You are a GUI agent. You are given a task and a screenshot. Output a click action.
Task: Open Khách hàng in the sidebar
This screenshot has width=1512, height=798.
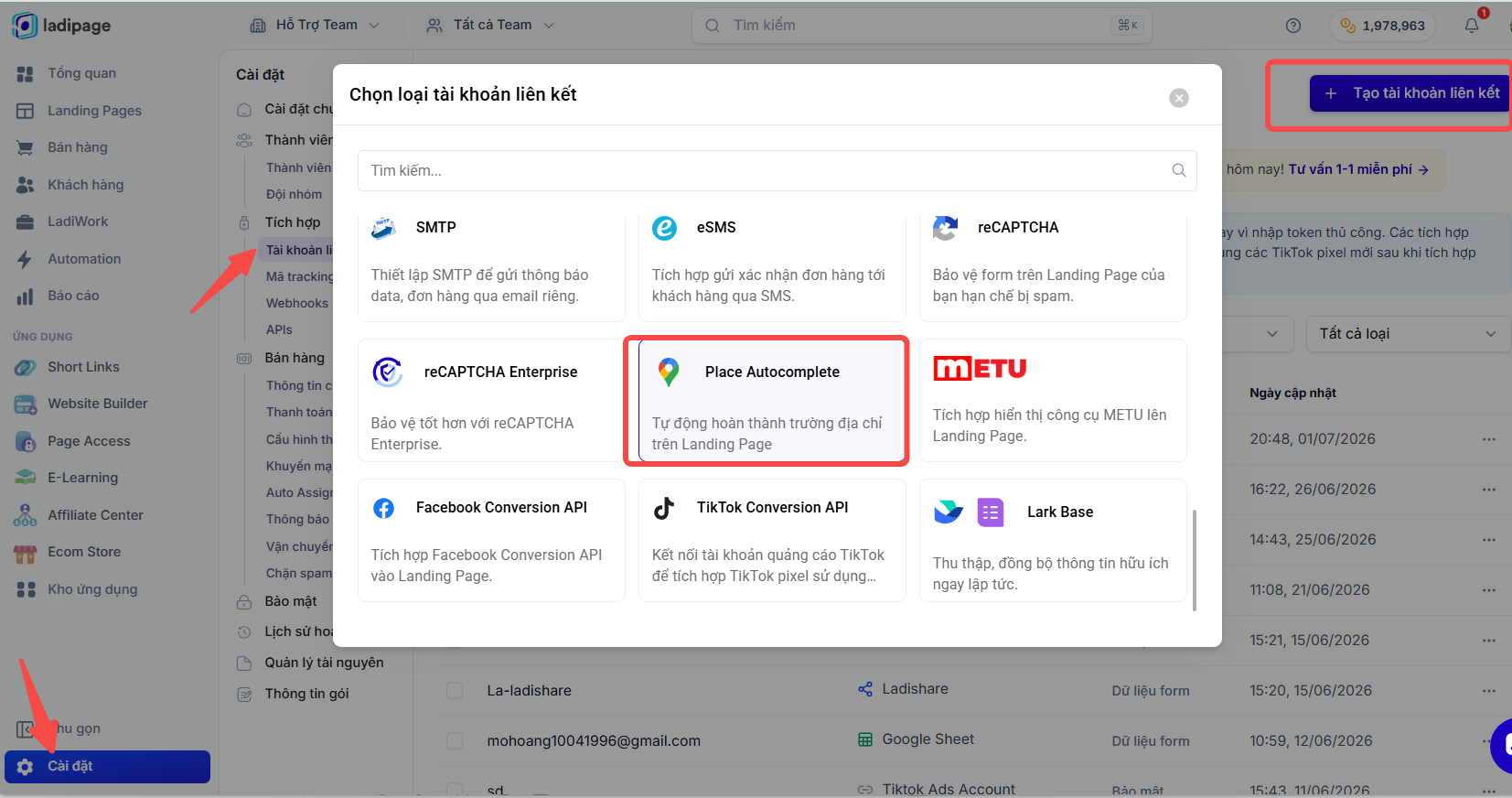pos(85,185)
